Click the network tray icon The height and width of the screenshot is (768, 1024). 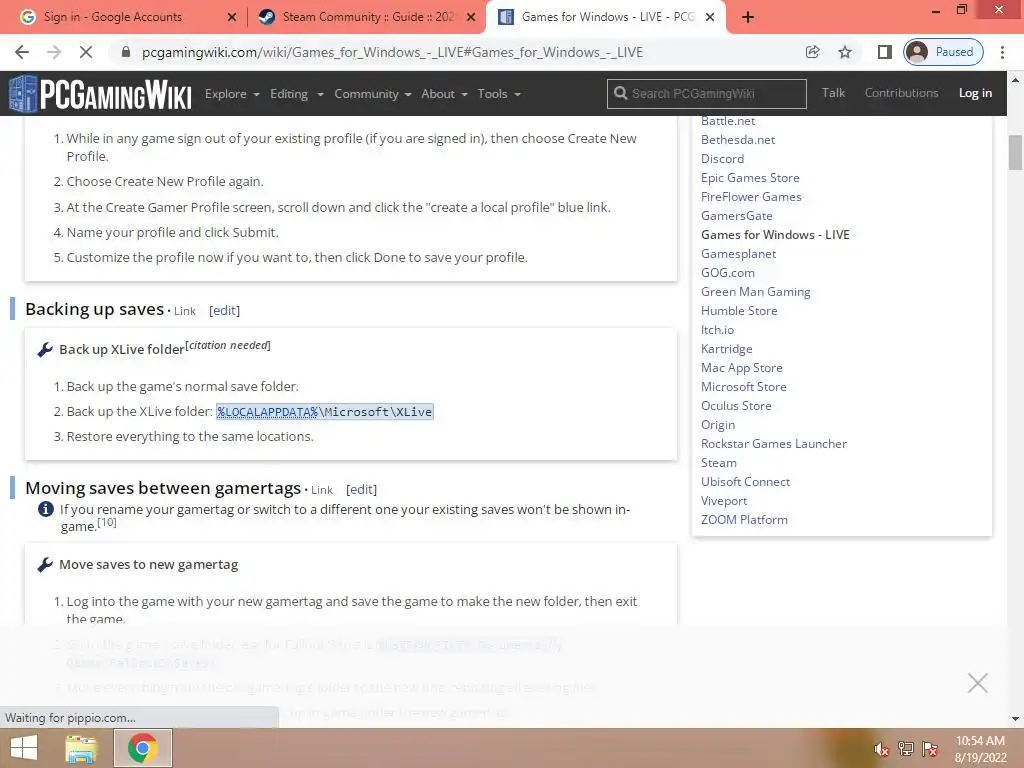click(906, 749)
